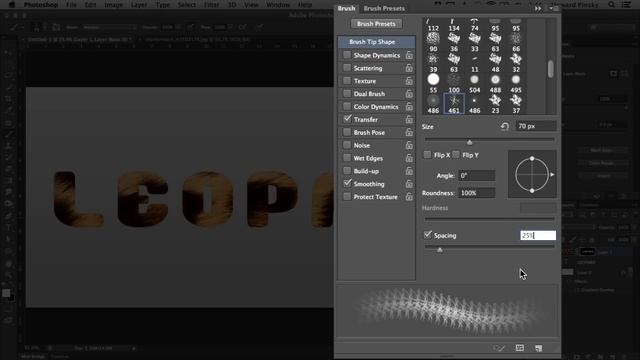This screenshot has height=360, width=640.
Task: Lock the Wet Edges setting
Action: pyautogui.click(x=409, y=158)
